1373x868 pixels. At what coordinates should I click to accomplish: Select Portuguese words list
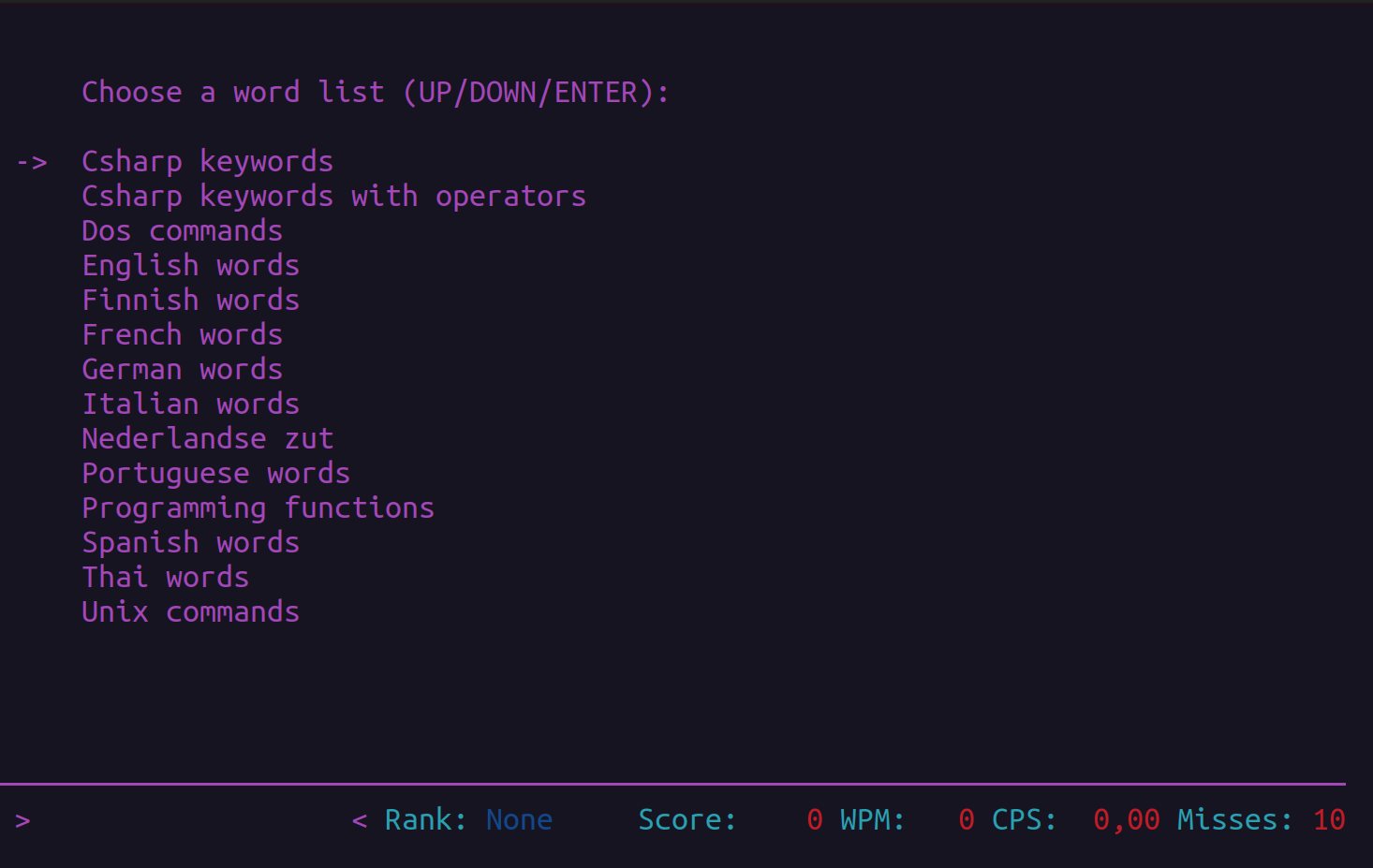(215, 474)
